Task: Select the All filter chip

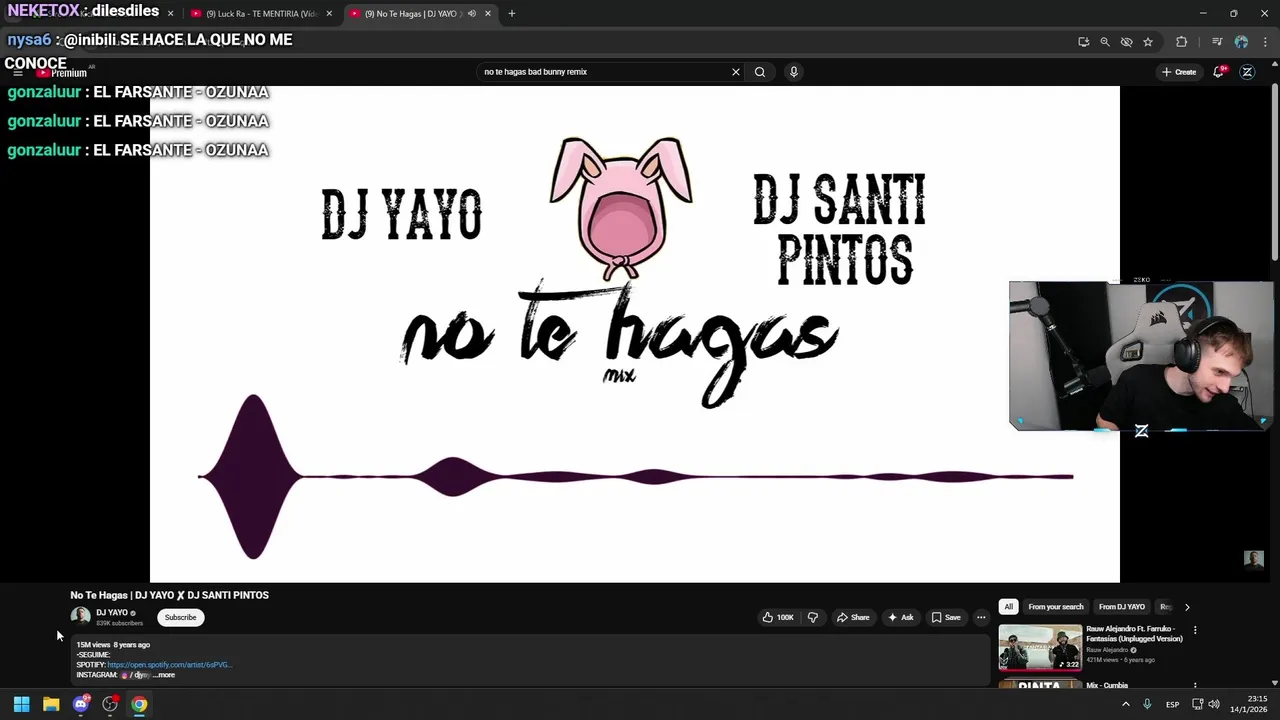Action: point(1008,607)
